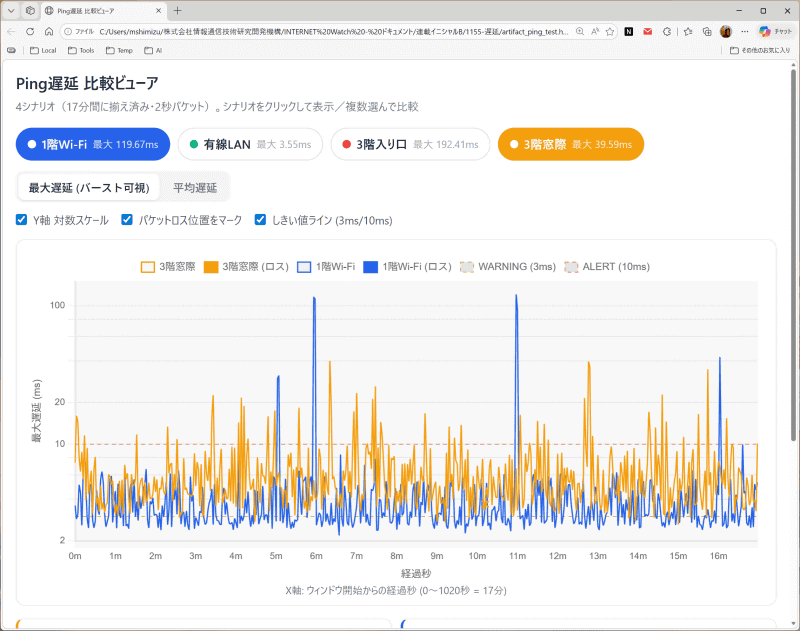This screenshot has width=800, height=631.
Task: Uncheck しきい値ライン checkbox
Action: point(260,220)
